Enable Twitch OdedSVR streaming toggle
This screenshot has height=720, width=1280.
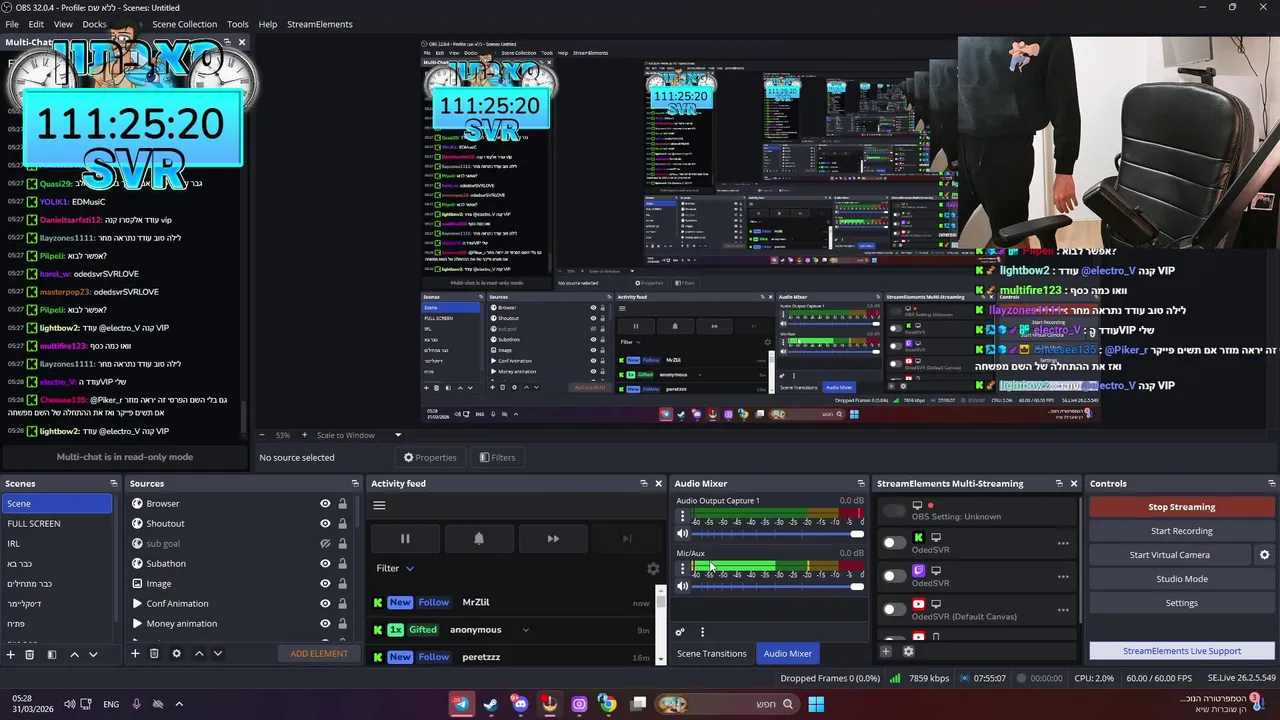pyautogui.click(x=894, y=576)
